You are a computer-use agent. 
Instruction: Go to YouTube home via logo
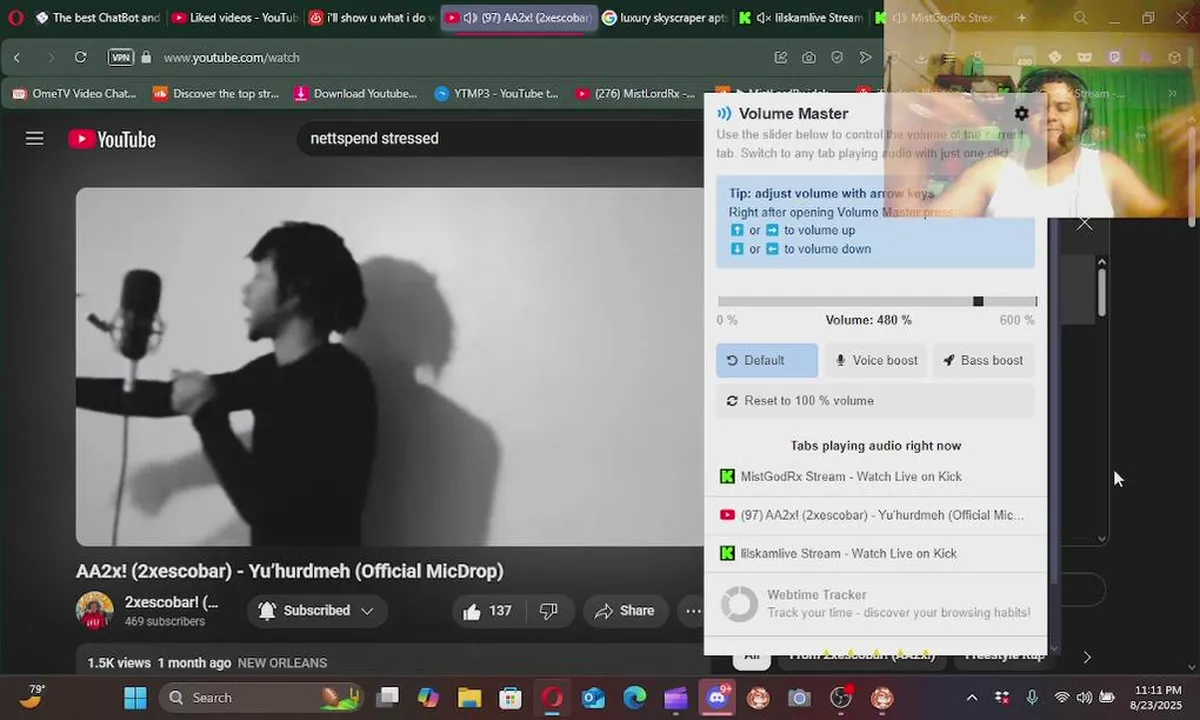click(x=112, y=139)
